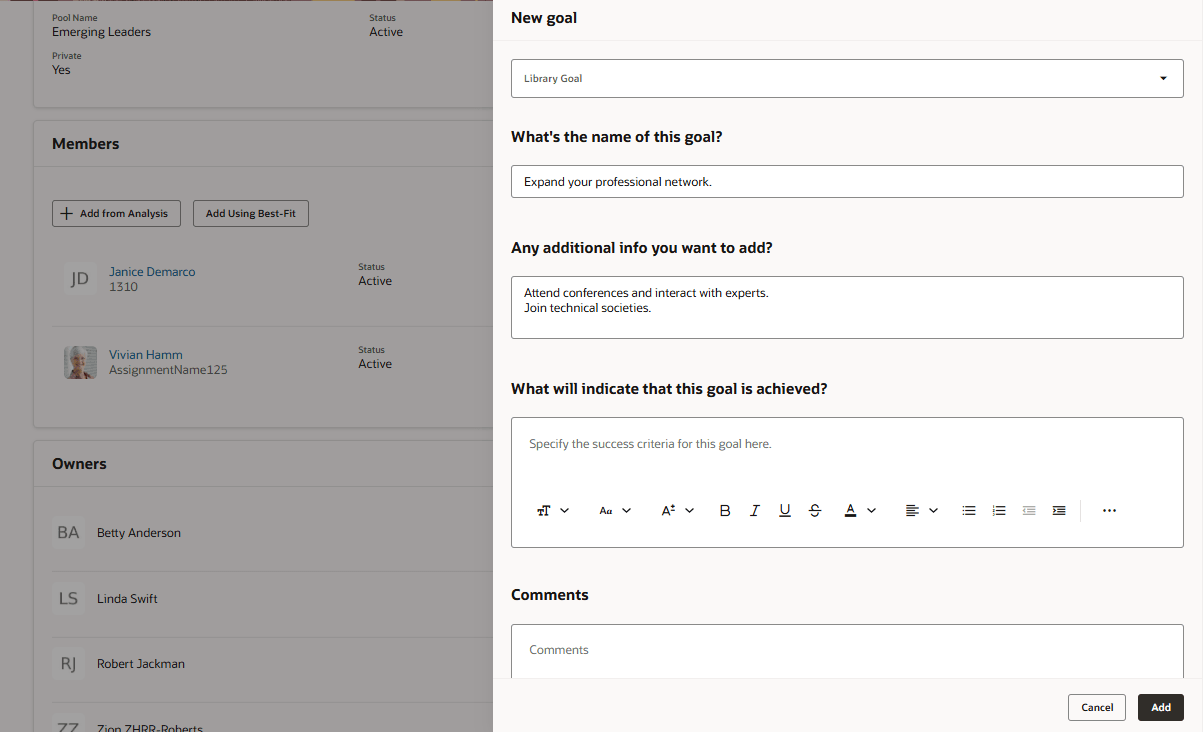Pick a font color swatch
This screenshot has height=732, width=1203.
coord(848,510)
